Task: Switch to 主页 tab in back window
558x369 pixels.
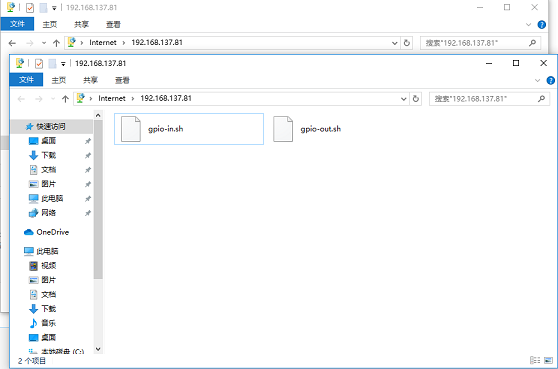Action: click(50, 24)
